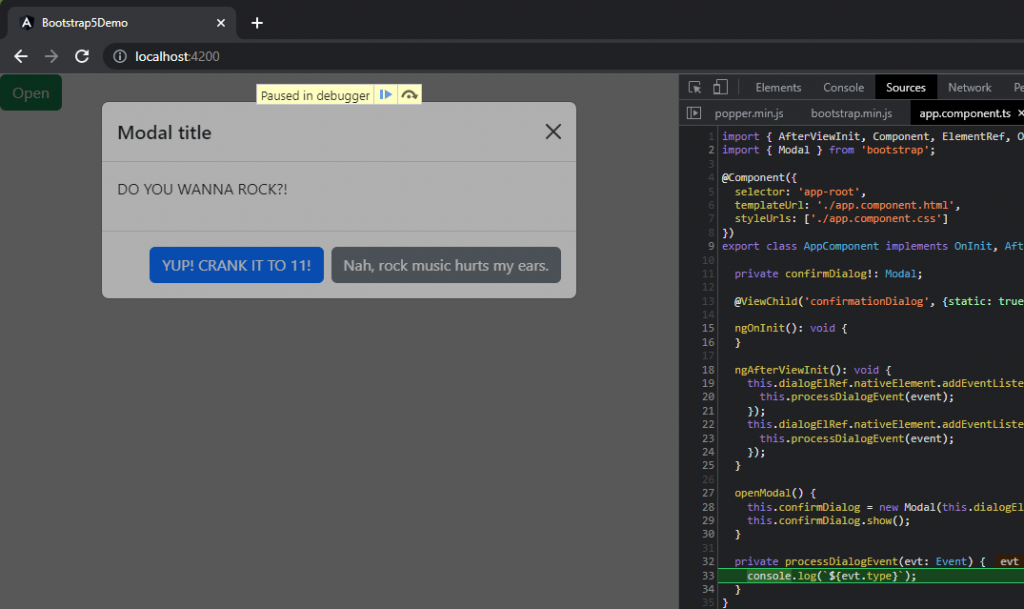Open the popper.min.js file tab
1024x609 pixels.
(751, 114)
